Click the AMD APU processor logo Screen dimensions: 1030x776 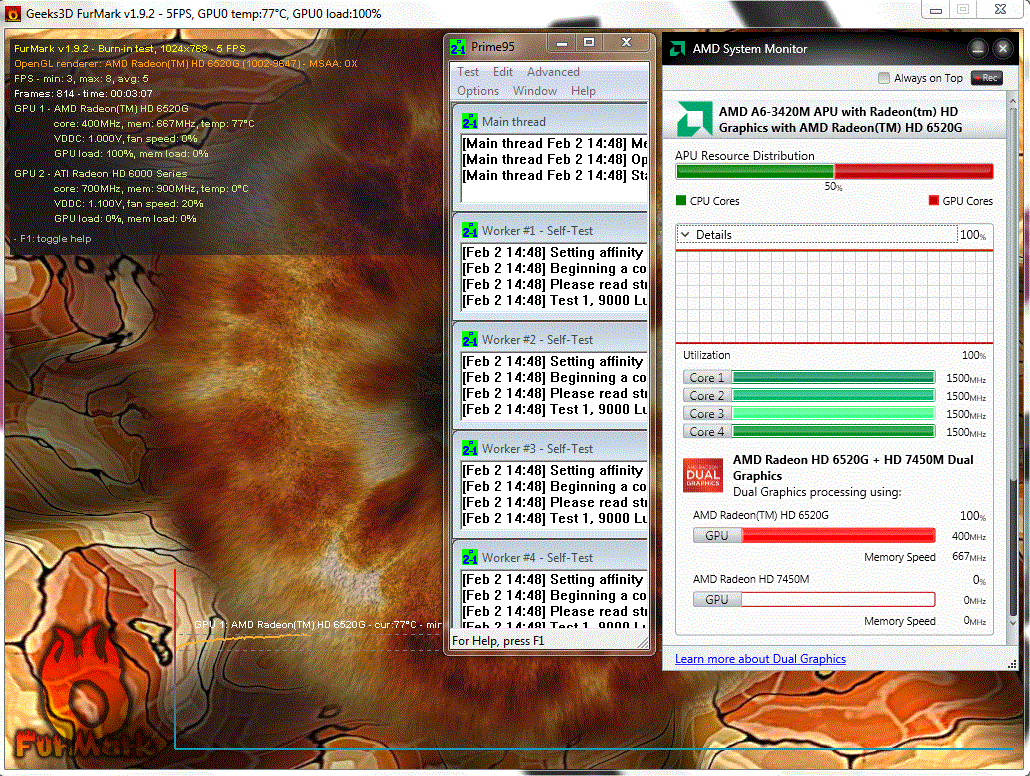695,119
